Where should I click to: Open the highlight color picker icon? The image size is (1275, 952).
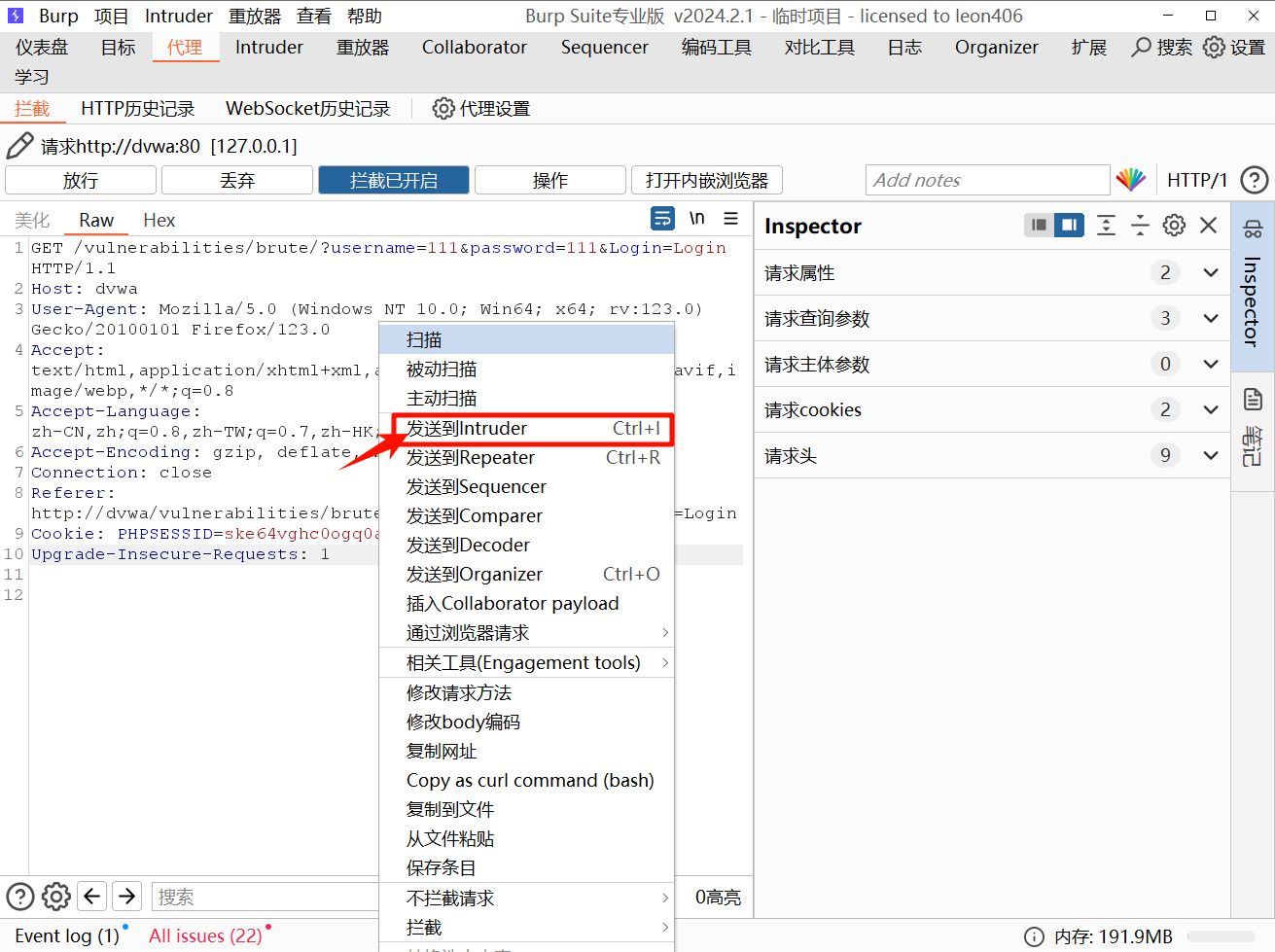(1130, 180)
